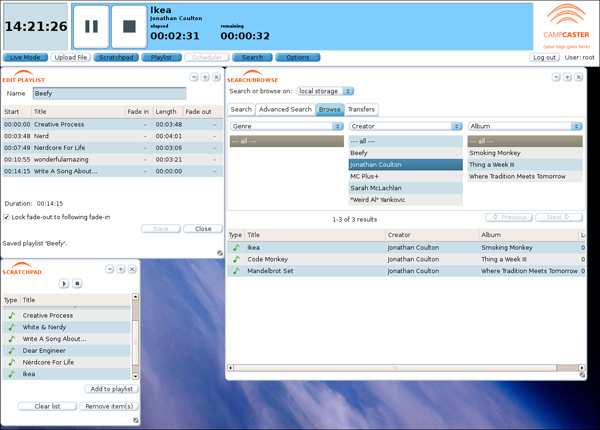
Task: Select Smoking Monkey album
Action: [525, 153]
